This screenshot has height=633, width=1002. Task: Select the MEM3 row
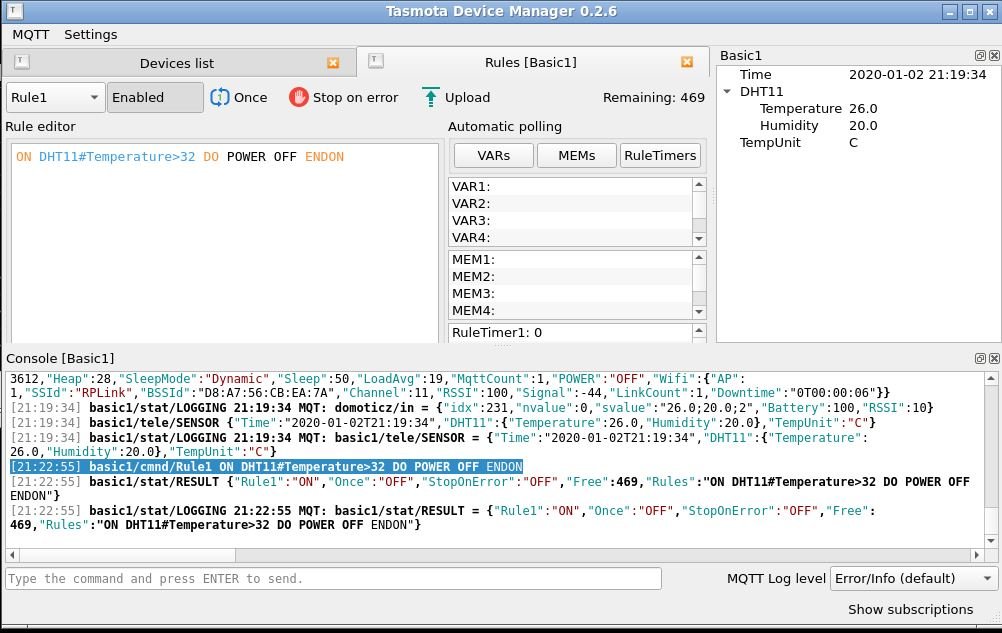(571, 294)
